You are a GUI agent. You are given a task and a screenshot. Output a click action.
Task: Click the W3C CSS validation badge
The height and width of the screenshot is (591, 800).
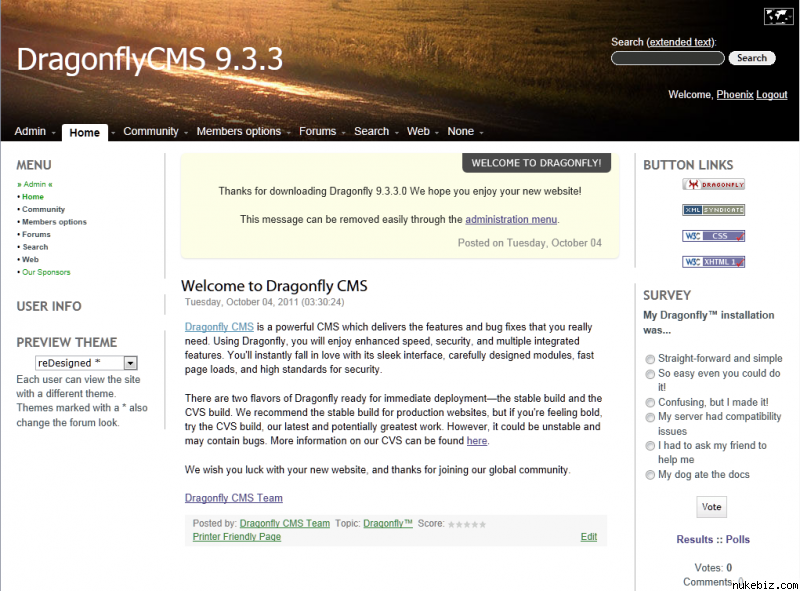tap(713, 236)
